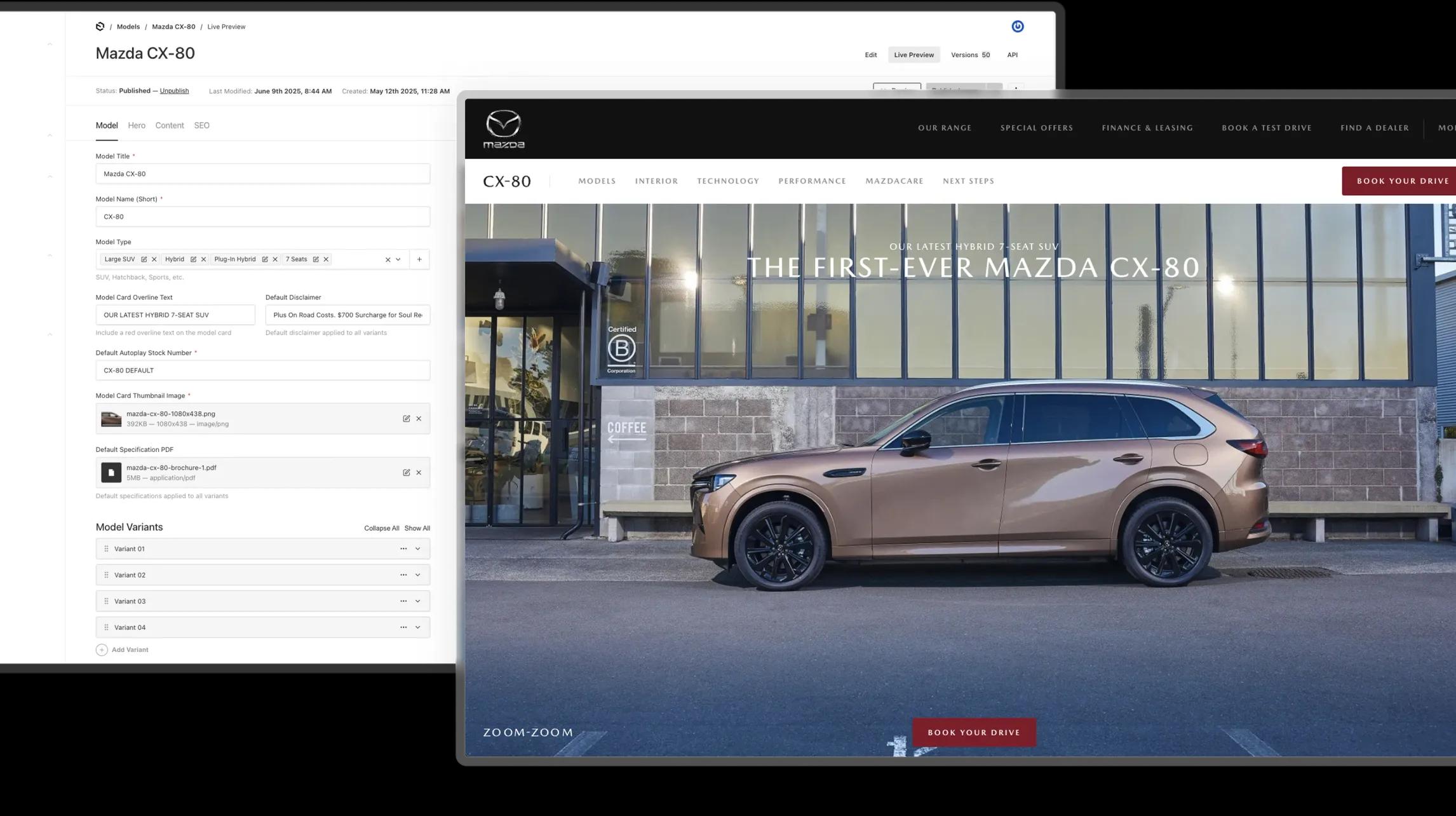Viewport: 1456px width, 816px height.
Task: Jump to Models section in CX-80 subnav
Action: (x=597, y=181)
